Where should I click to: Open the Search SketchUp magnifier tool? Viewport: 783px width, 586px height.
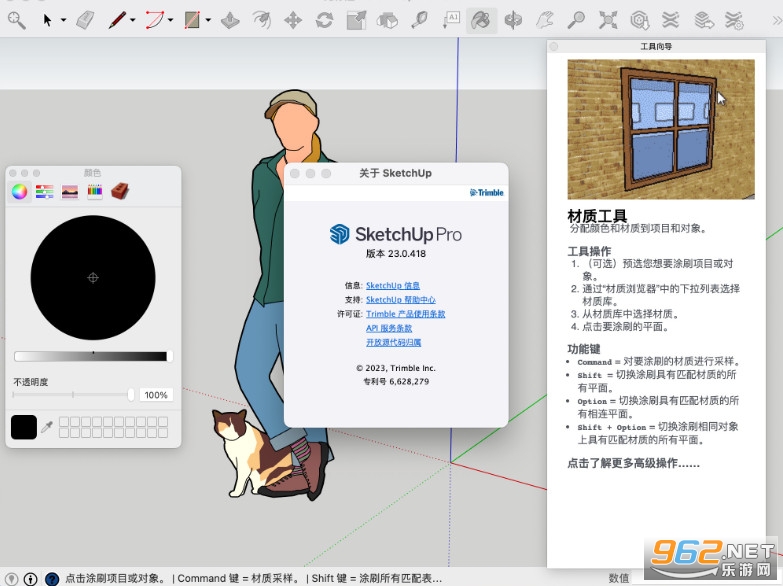(x=16, y=20)
